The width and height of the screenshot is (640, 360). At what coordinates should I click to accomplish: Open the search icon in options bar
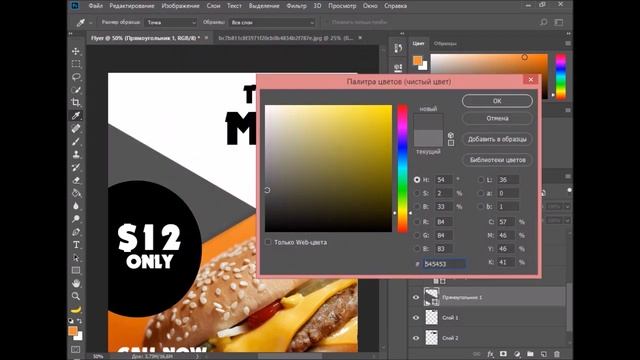tap(543, 22)
